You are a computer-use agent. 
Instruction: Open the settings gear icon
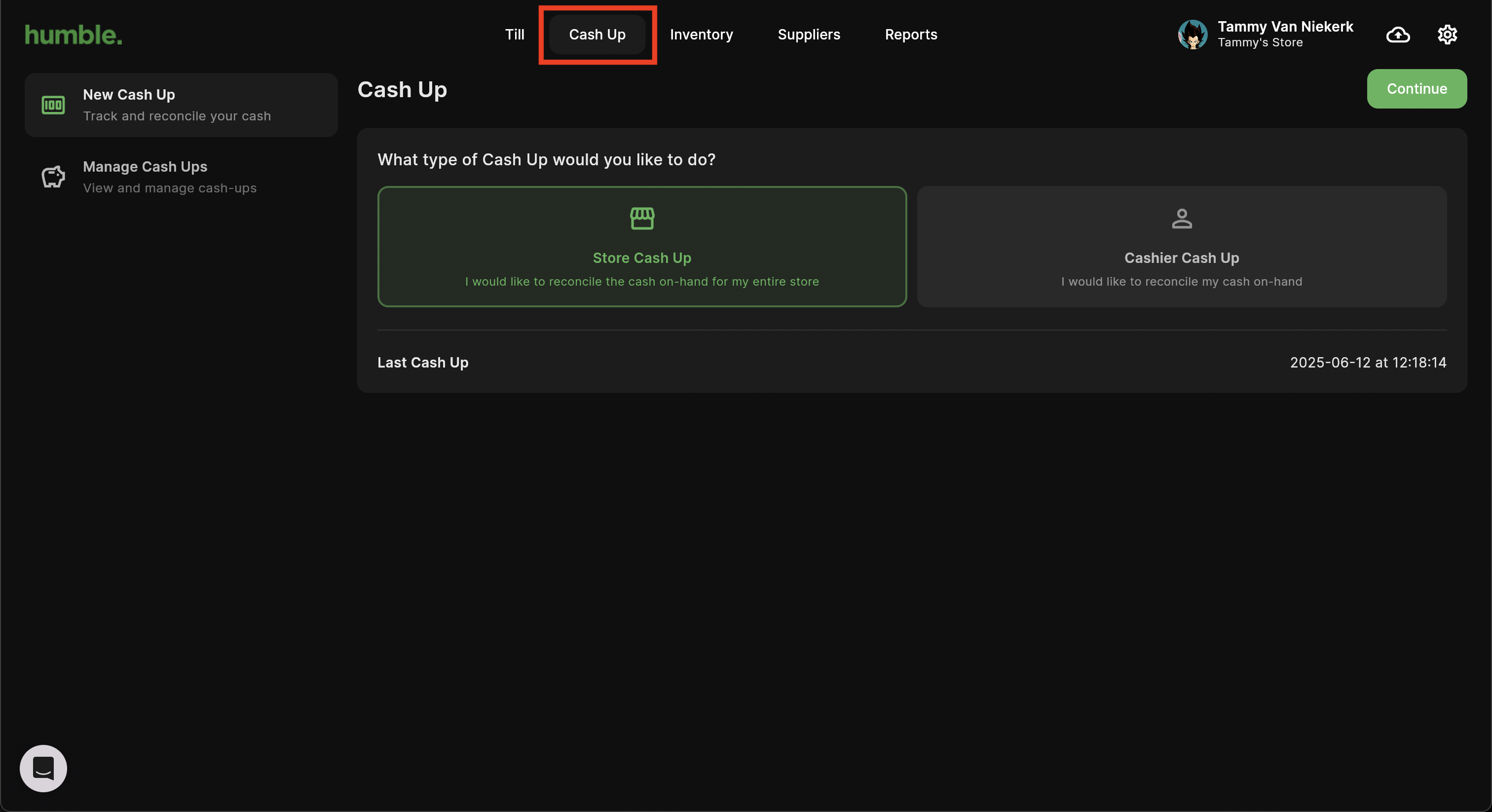[1447, 35]
